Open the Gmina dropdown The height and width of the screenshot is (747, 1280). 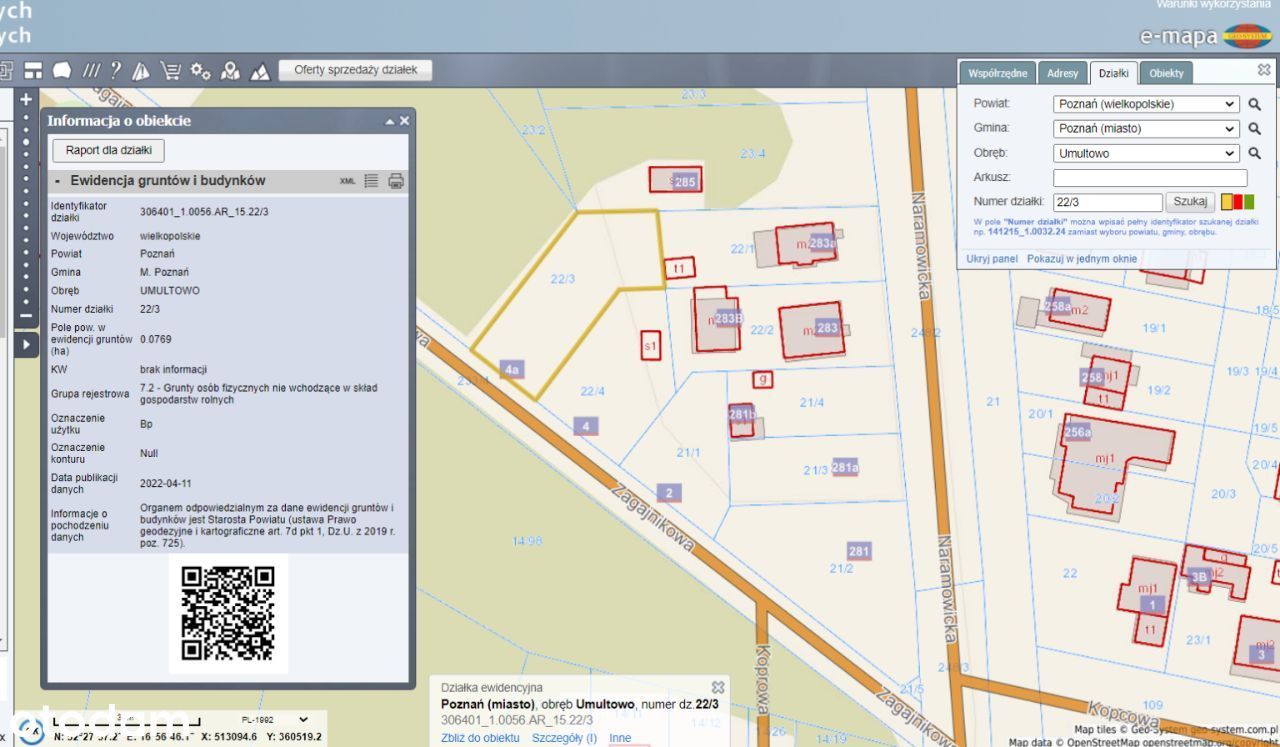click(1146, 129)
